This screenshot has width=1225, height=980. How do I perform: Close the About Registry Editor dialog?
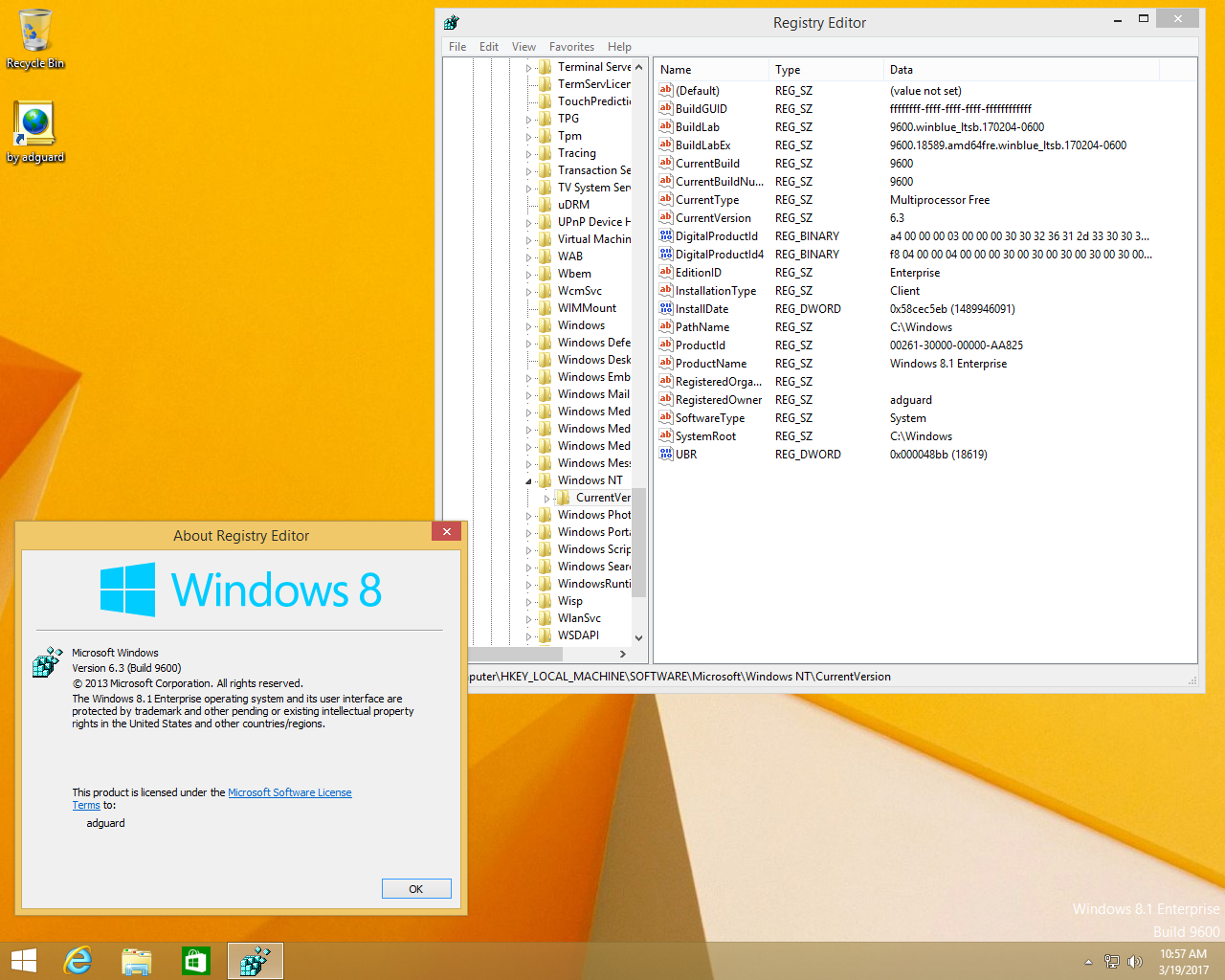(x=446, y=531)
